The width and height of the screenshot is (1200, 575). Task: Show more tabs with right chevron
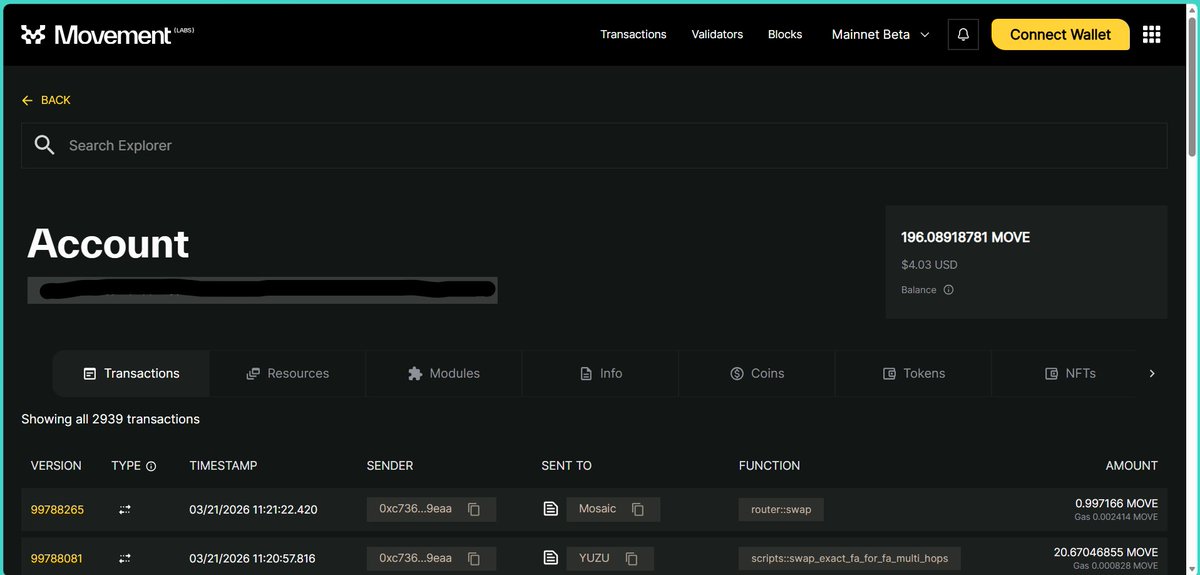pos(1151,373)
